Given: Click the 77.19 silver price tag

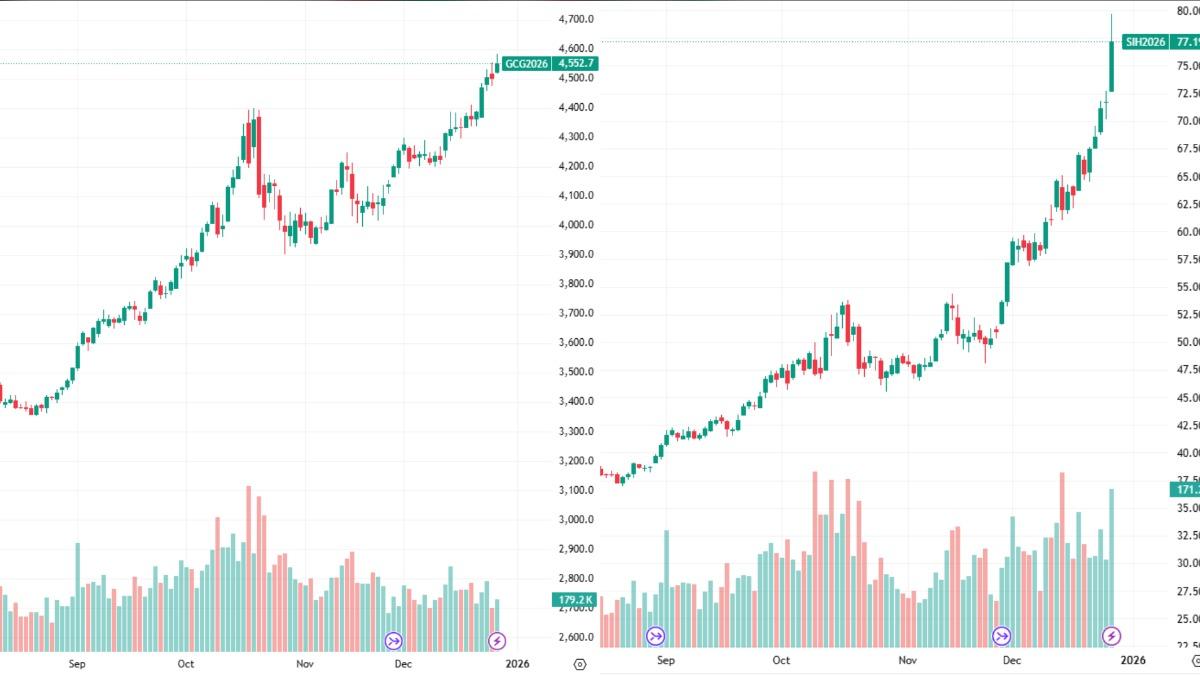Looking at the screenshot, I should tap(1186, 42).
